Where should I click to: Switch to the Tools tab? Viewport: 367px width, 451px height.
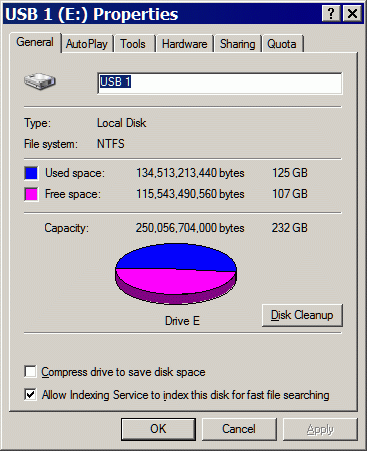[133, 44]
